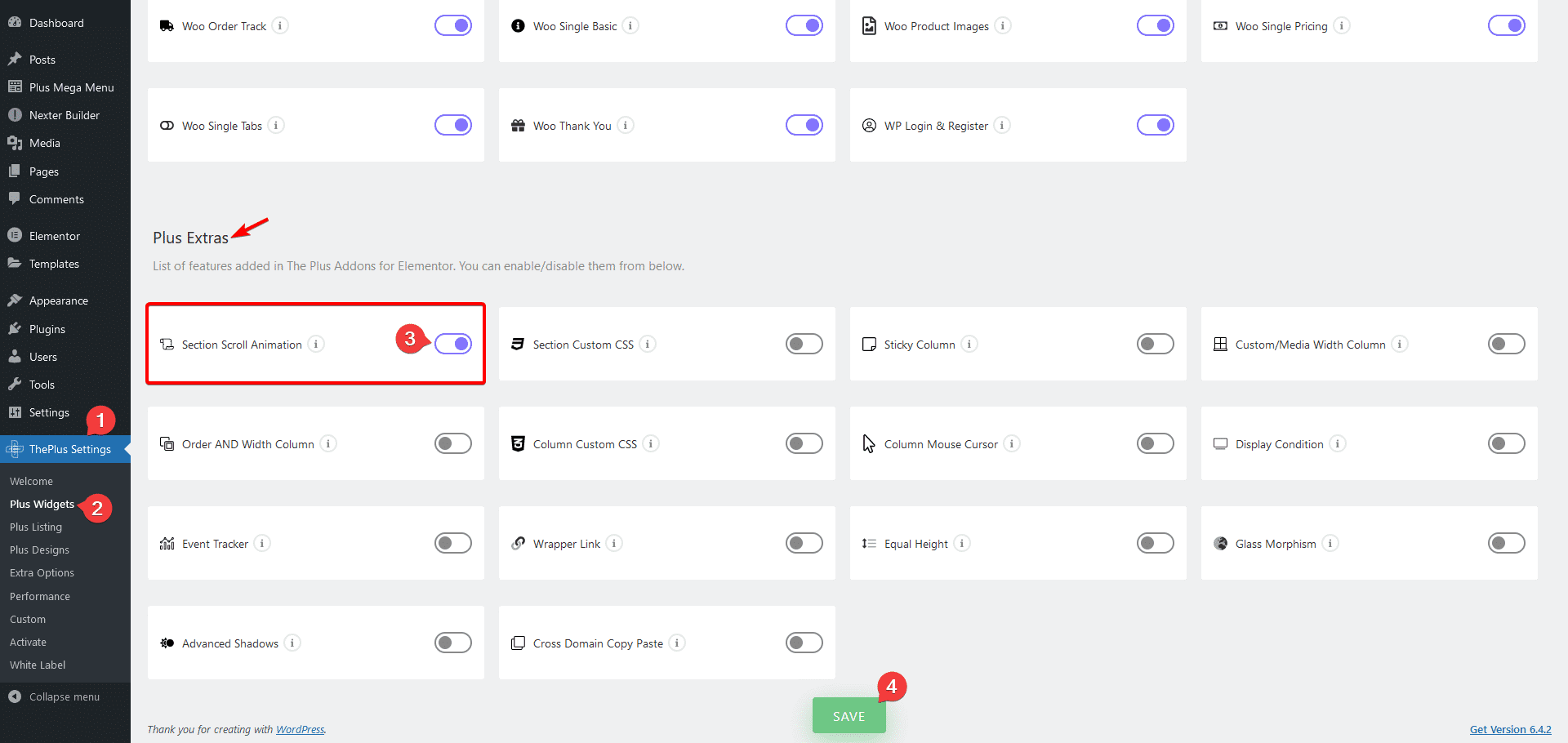Follow the WordPress footer link

[300, 730]
